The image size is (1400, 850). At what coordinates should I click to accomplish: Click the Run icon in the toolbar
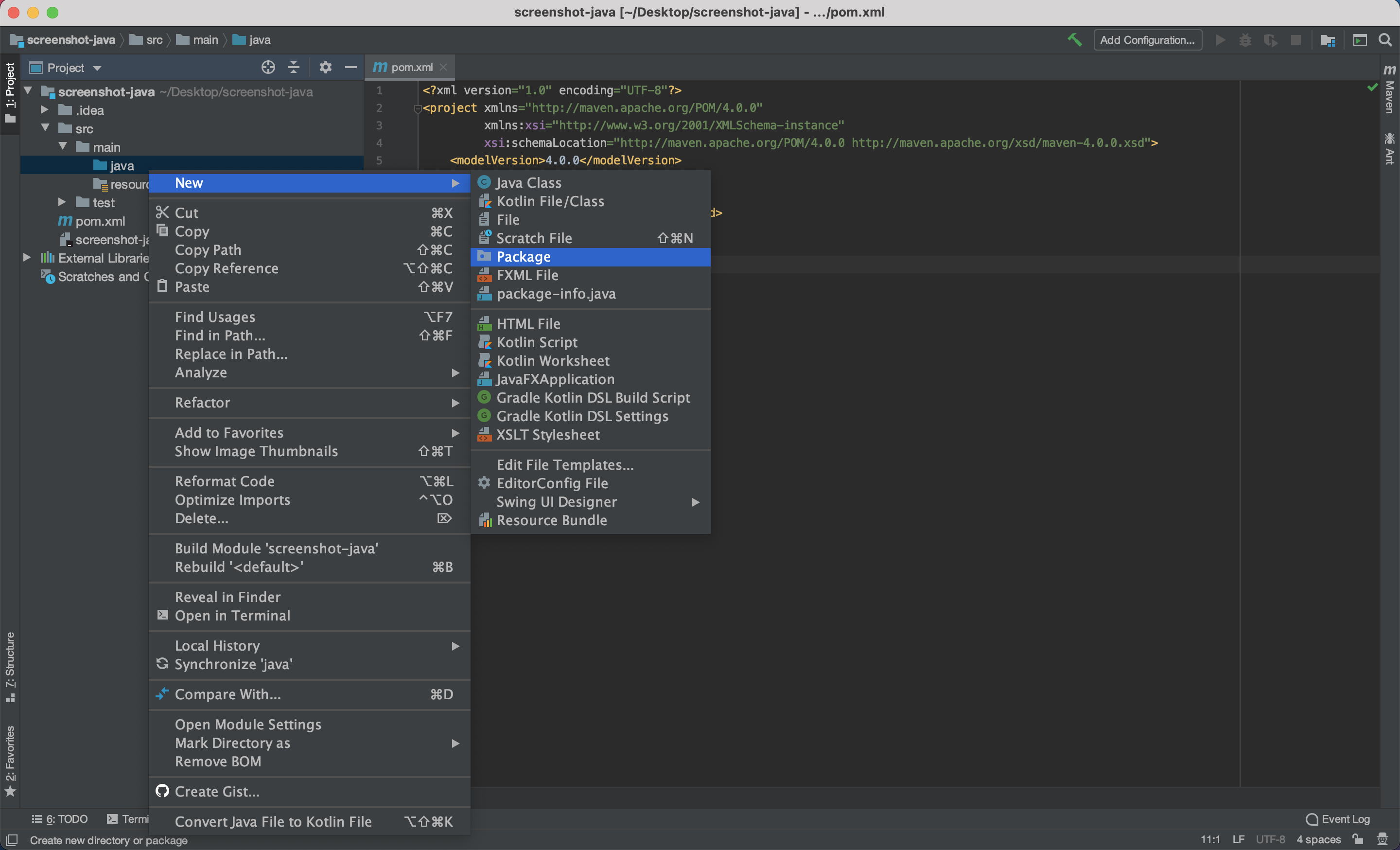1221,40
